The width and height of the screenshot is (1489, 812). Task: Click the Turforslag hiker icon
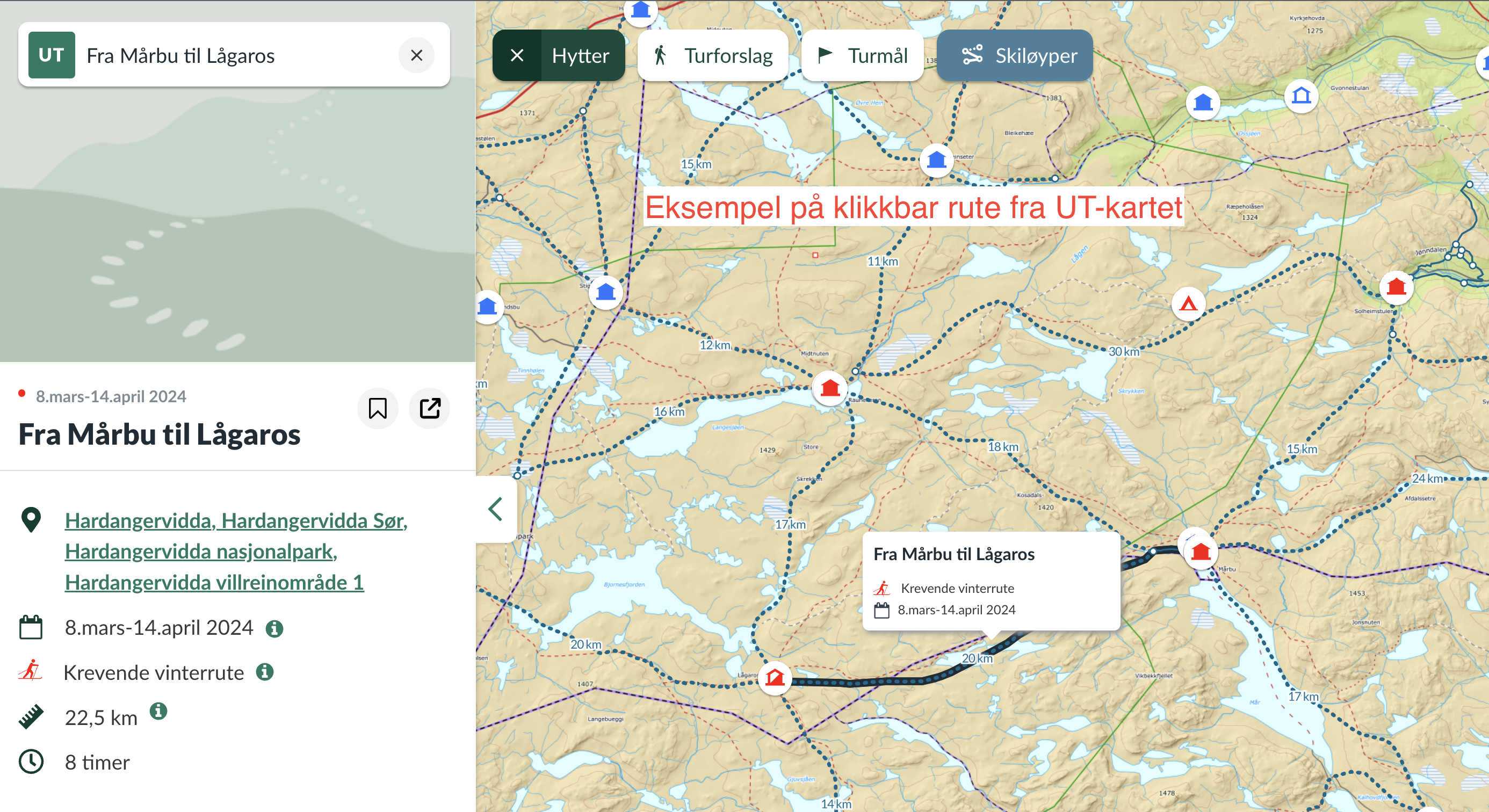pyautogui.click(x=660, y=55)
